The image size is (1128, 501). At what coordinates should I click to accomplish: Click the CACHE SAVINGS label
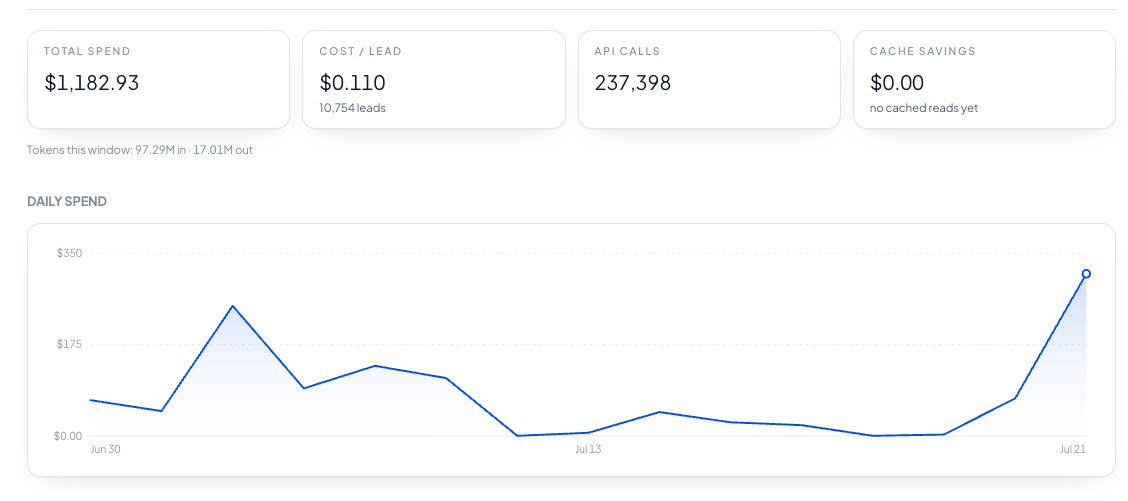pyautogui.click(x=922, y=52)
